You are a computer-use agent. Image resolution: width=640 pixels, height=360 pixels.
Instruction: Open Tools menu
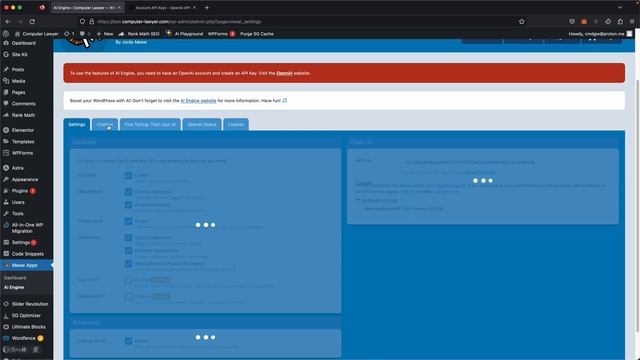[x=17, y=213]
